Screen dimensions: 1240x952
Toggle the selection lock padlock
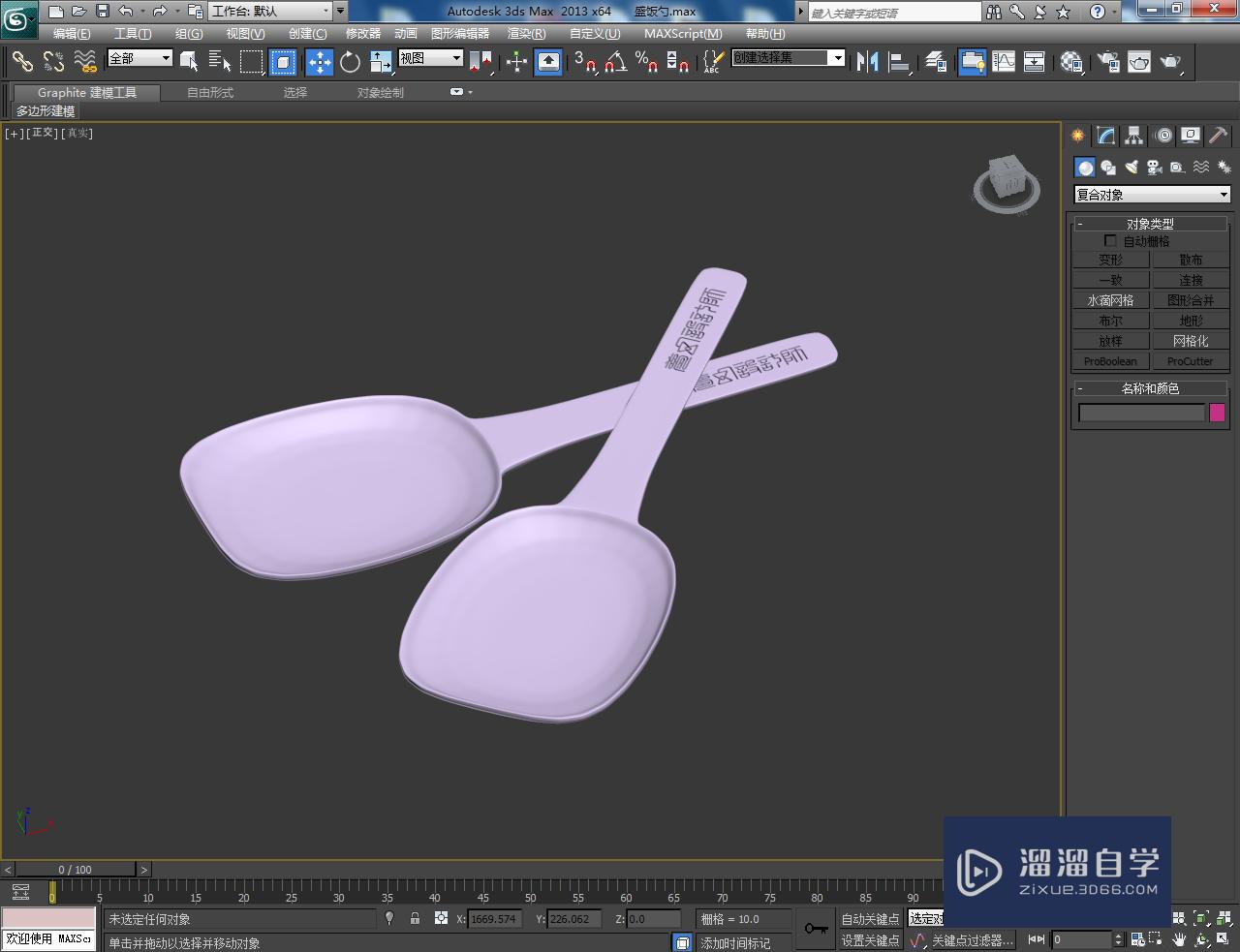coord(415,918)
